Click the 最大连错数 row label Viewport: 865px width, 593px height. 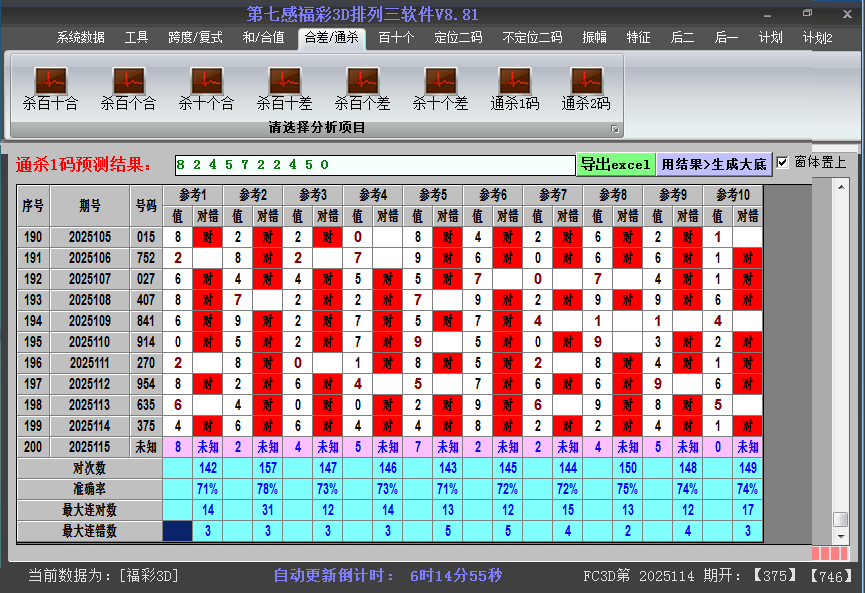click(x=89, y=531)
